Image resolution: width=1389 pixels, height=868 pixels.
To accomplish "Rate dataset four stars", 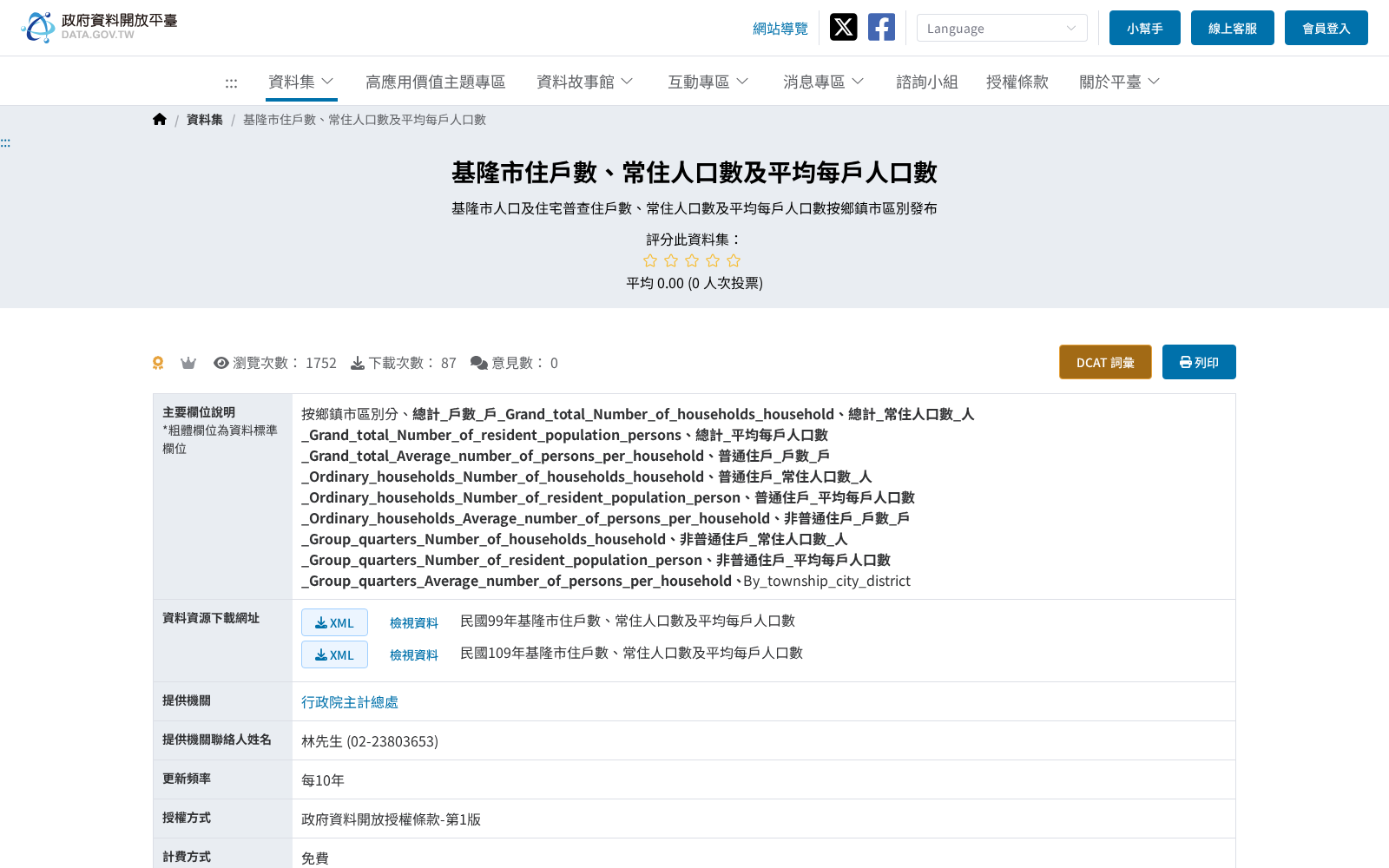I will 713,260.
